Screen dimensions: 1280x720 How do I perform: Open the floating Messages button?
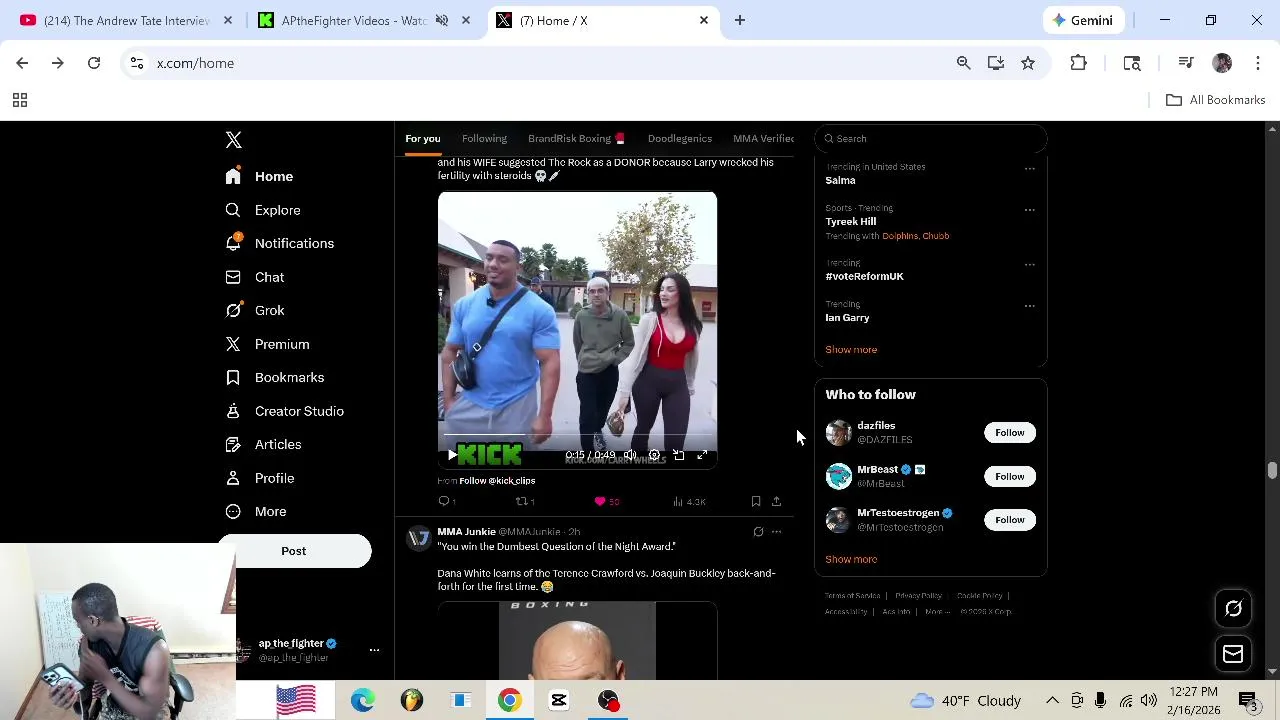coord(1233,654)
